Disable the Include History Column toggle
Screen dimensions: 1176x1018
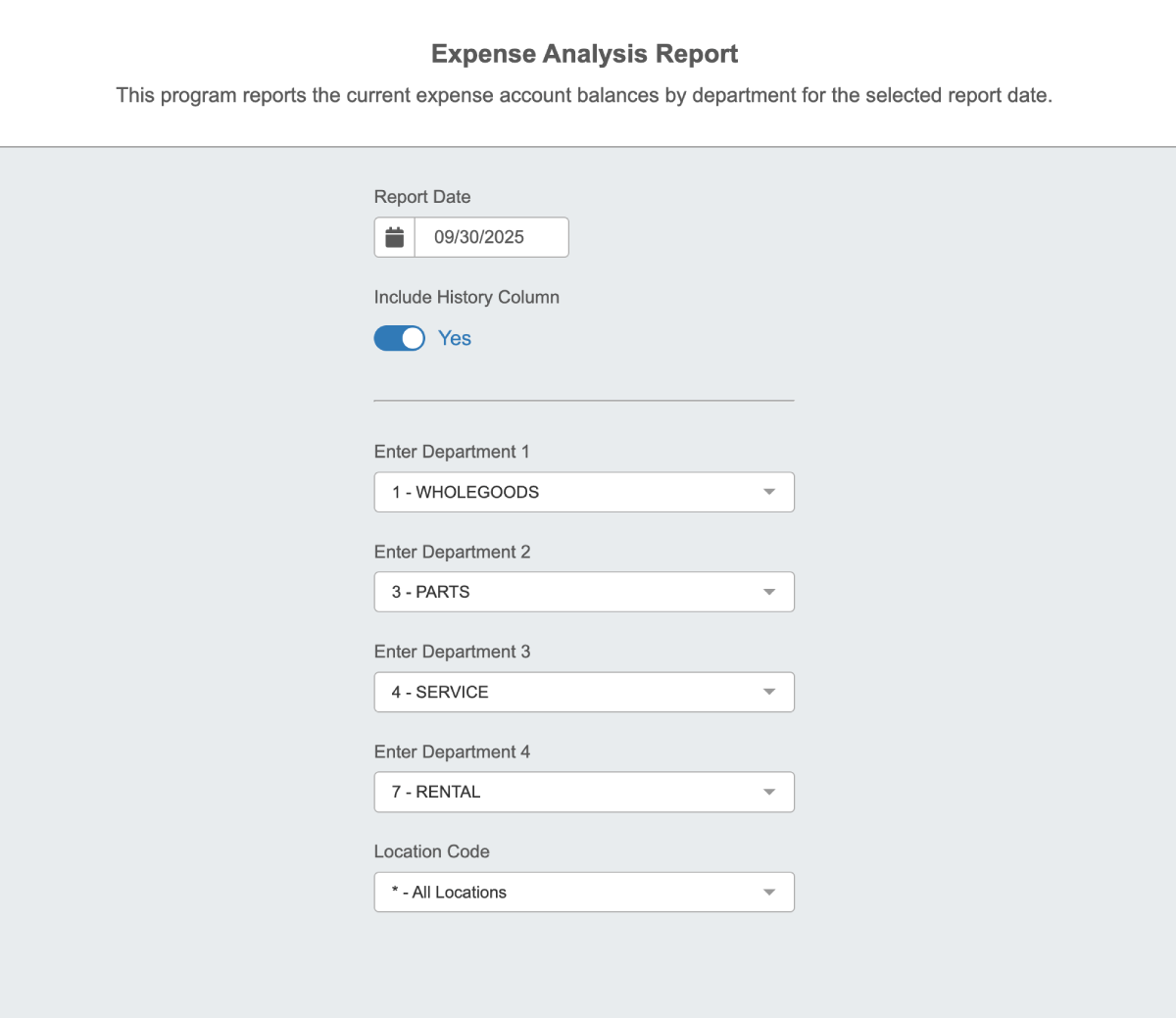pos(400,338)
